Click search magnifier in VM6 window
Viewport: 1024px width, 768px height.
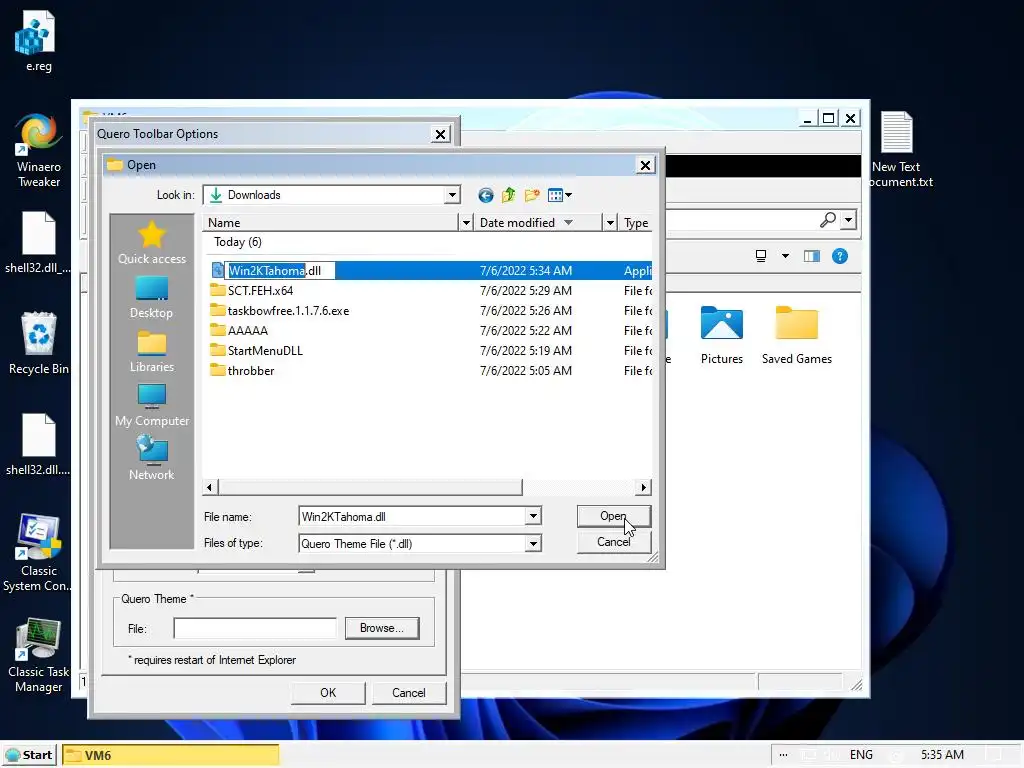click(x=827, y=220)
